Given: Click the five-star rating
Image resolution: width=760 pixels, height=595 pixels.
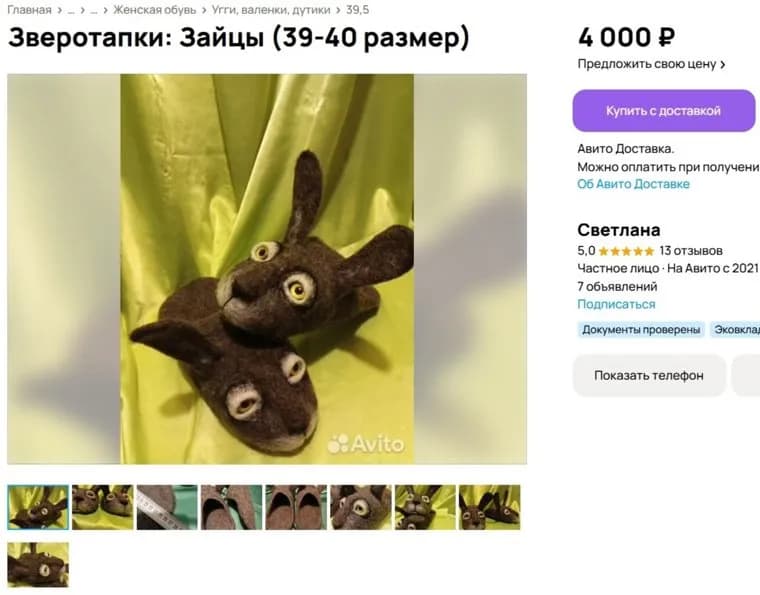Looking at the screenshot, I should tap(626, 251).
